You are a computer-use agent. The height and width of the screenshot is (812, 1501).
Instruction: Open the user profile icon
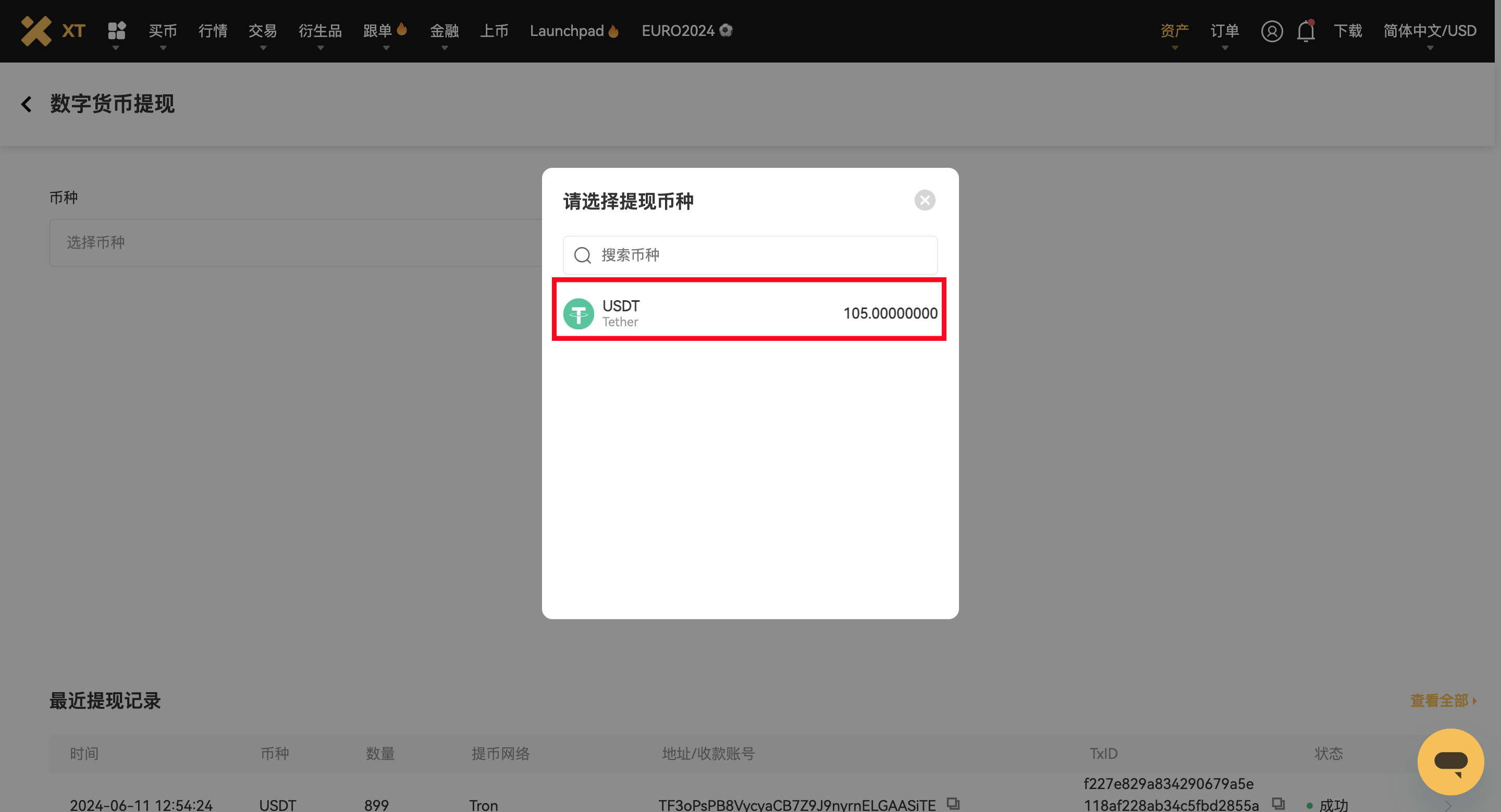pos(1272,31)
